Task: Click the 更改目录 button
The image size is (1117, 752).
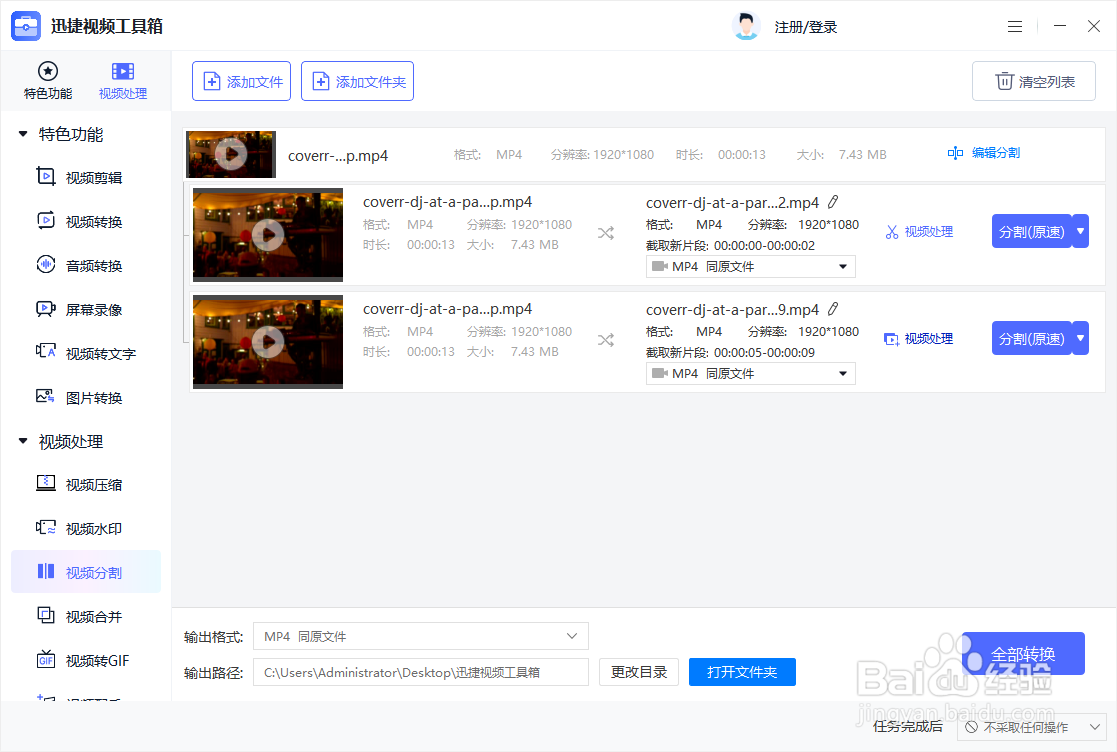Action: pos(639,672)
